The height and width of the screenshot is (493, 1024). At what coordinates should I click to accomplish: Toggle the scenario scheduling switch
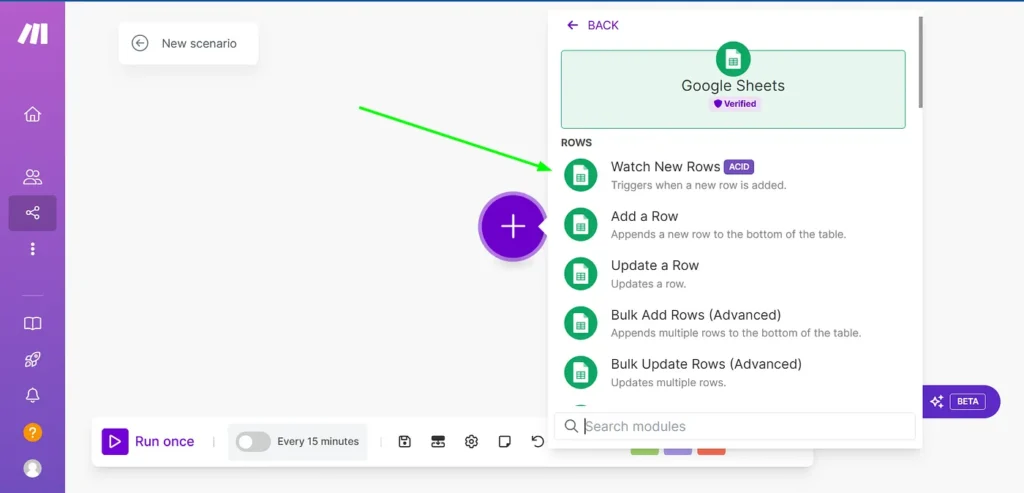point(253,442)
